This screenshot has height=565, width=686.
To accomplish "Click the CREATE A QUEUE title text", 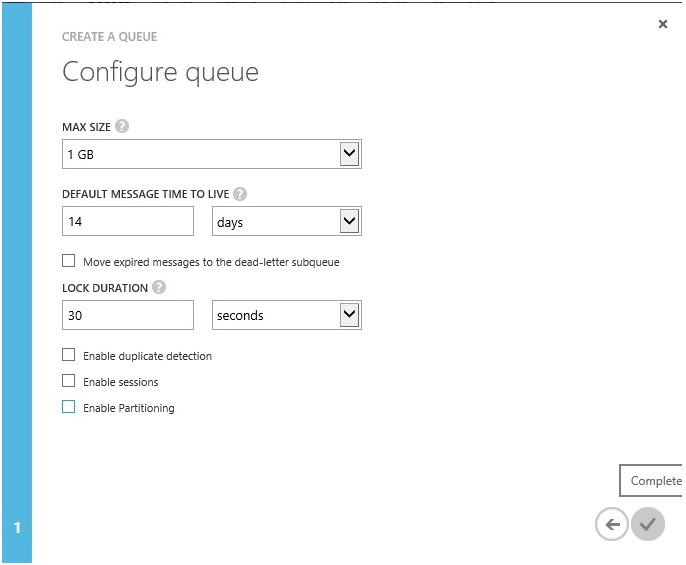I will pos(109,37).
